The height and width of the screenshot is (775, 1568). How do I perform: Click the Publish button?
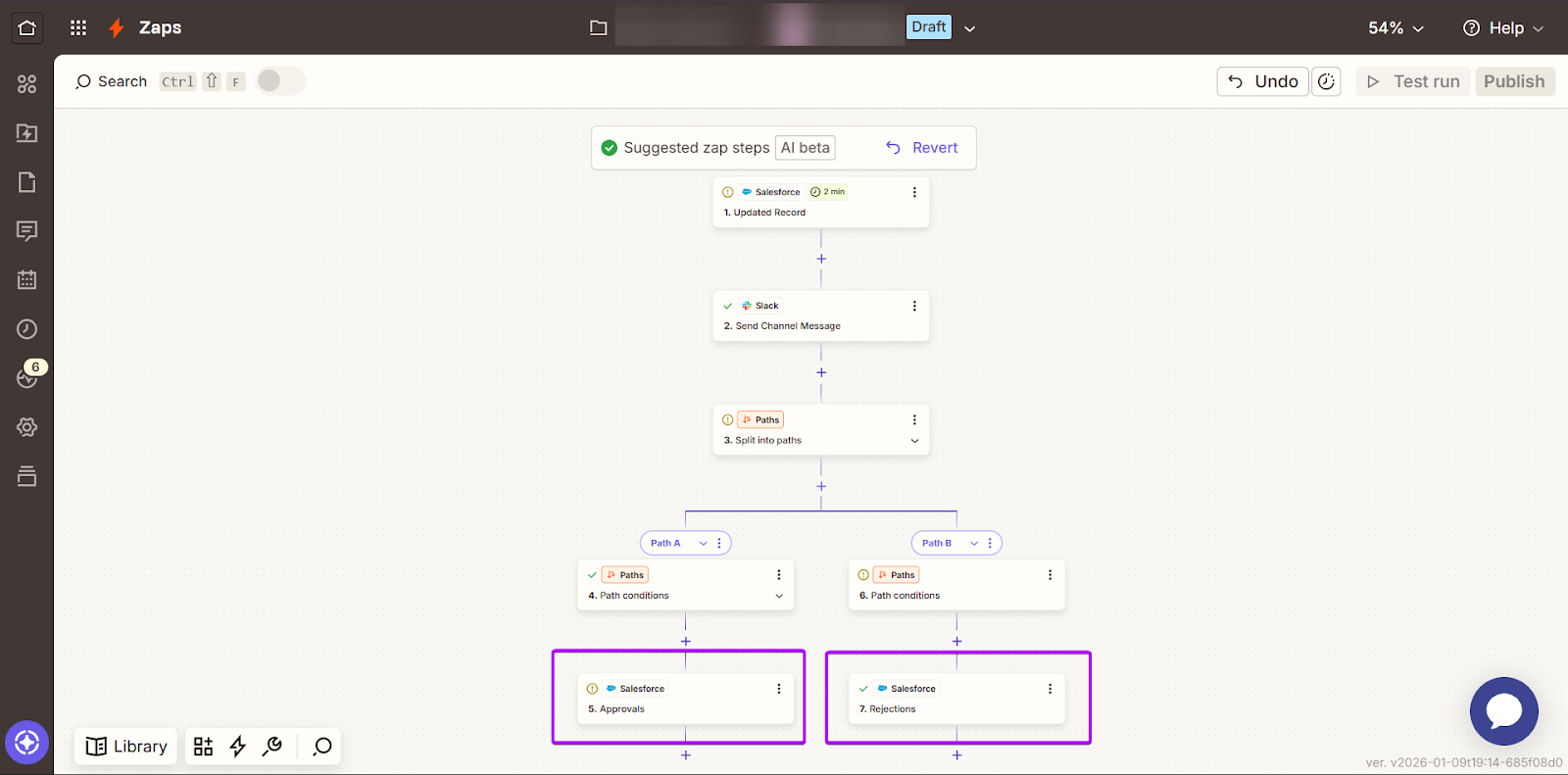(1514, 81)
